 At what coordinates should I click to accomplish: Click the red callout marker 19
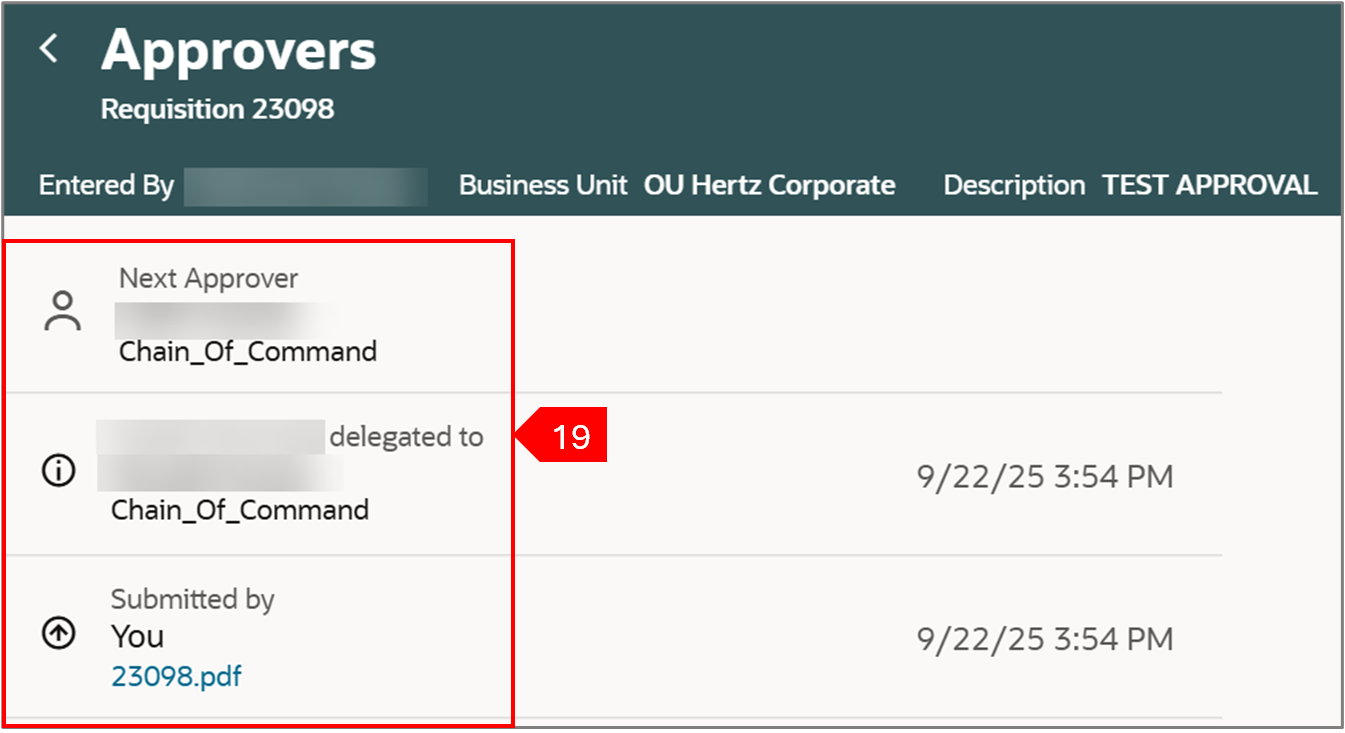tap(568, 437)
